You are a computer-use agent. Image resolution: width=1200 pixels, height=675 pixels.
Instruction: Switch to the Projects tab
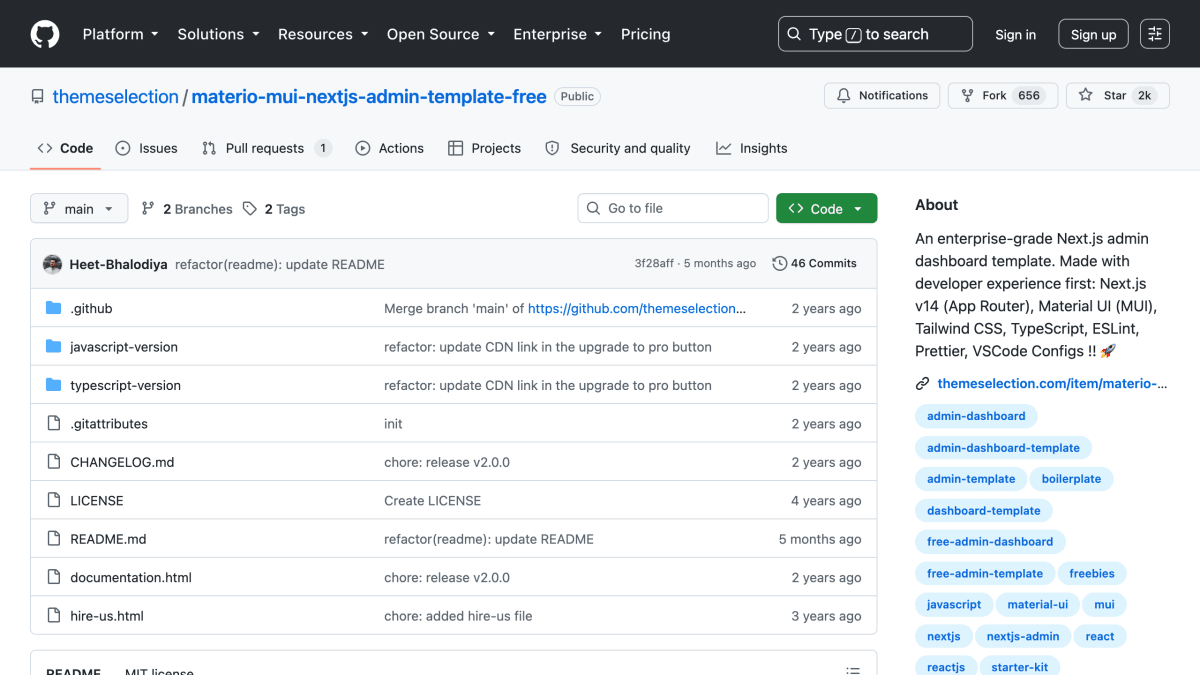(485, 148)
